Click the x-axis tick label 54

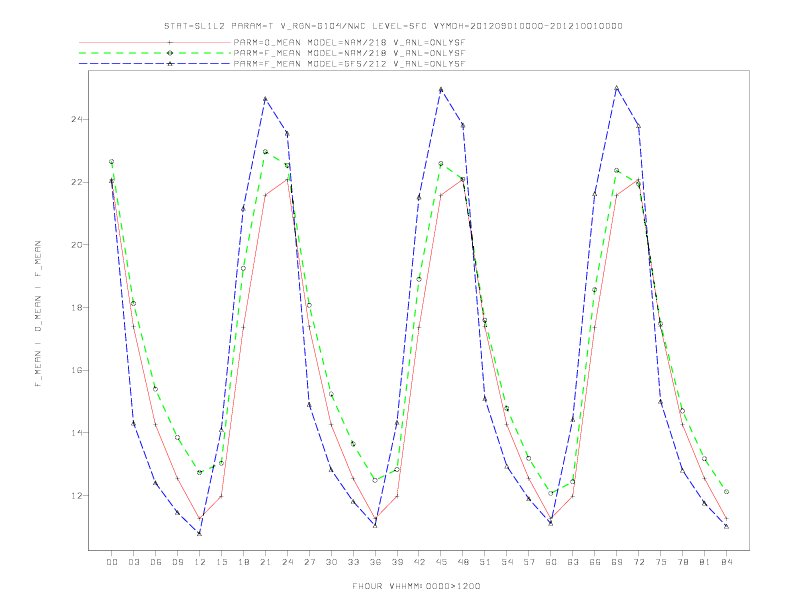coord(507,562)
